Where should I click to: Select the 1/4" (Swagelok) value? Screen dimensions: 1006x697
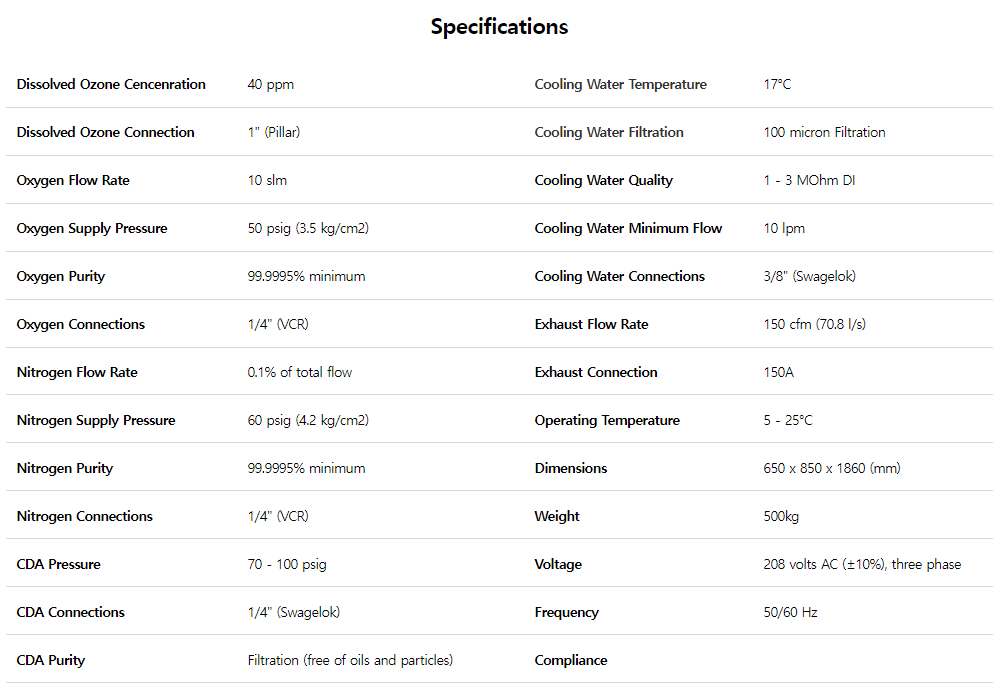pos(300,613)
